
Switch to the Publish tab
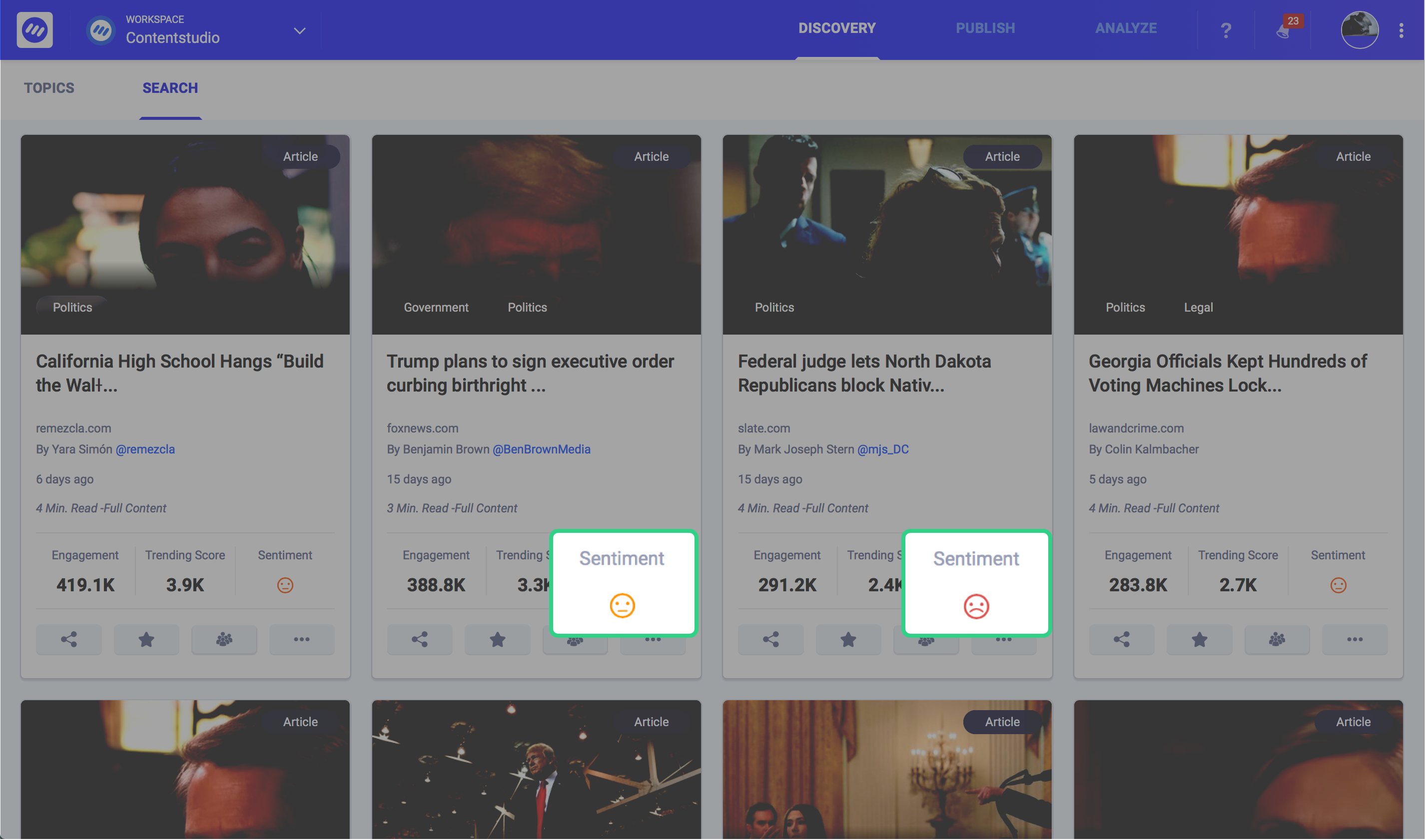[x=985, y=28]
